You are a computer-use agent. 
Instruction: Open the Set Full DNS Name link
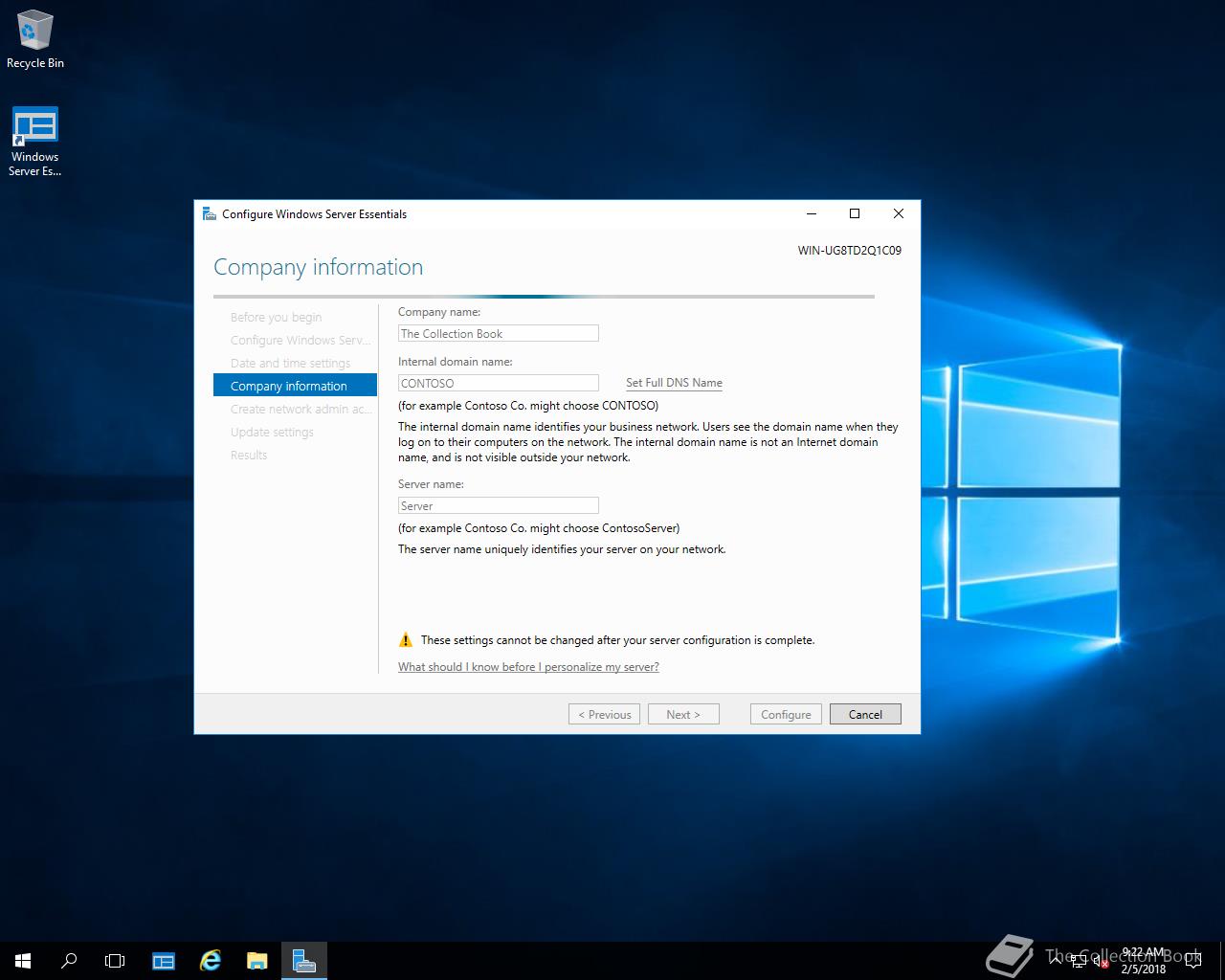674,383
